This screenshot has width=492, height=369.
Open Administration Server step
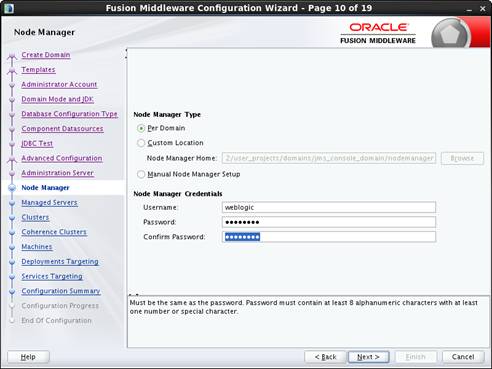pyautogui.click(x=57, y=173)
